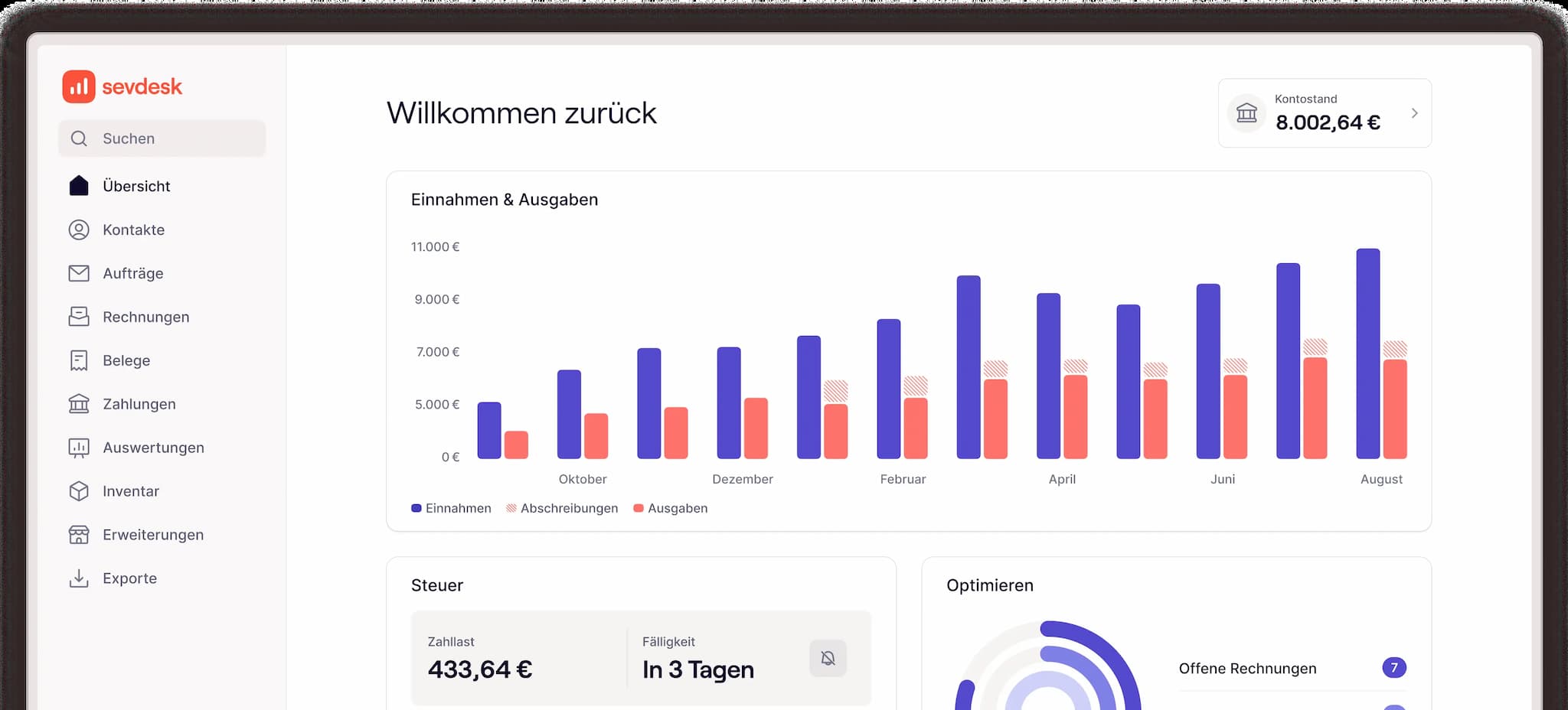Click the Inventar box icon

(79, 491)
